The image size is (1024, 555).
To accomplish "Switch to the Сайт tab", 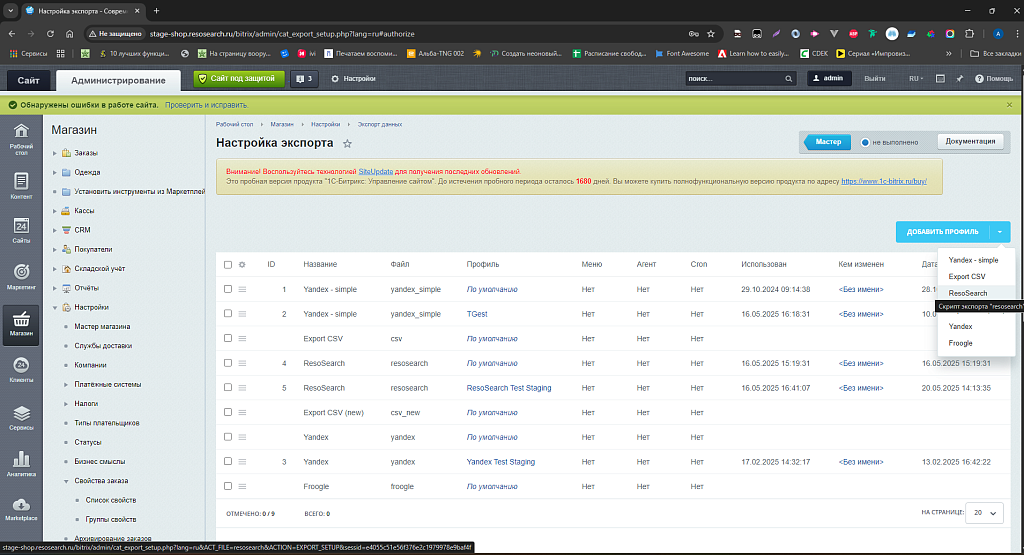I will [x=29, y=79].
